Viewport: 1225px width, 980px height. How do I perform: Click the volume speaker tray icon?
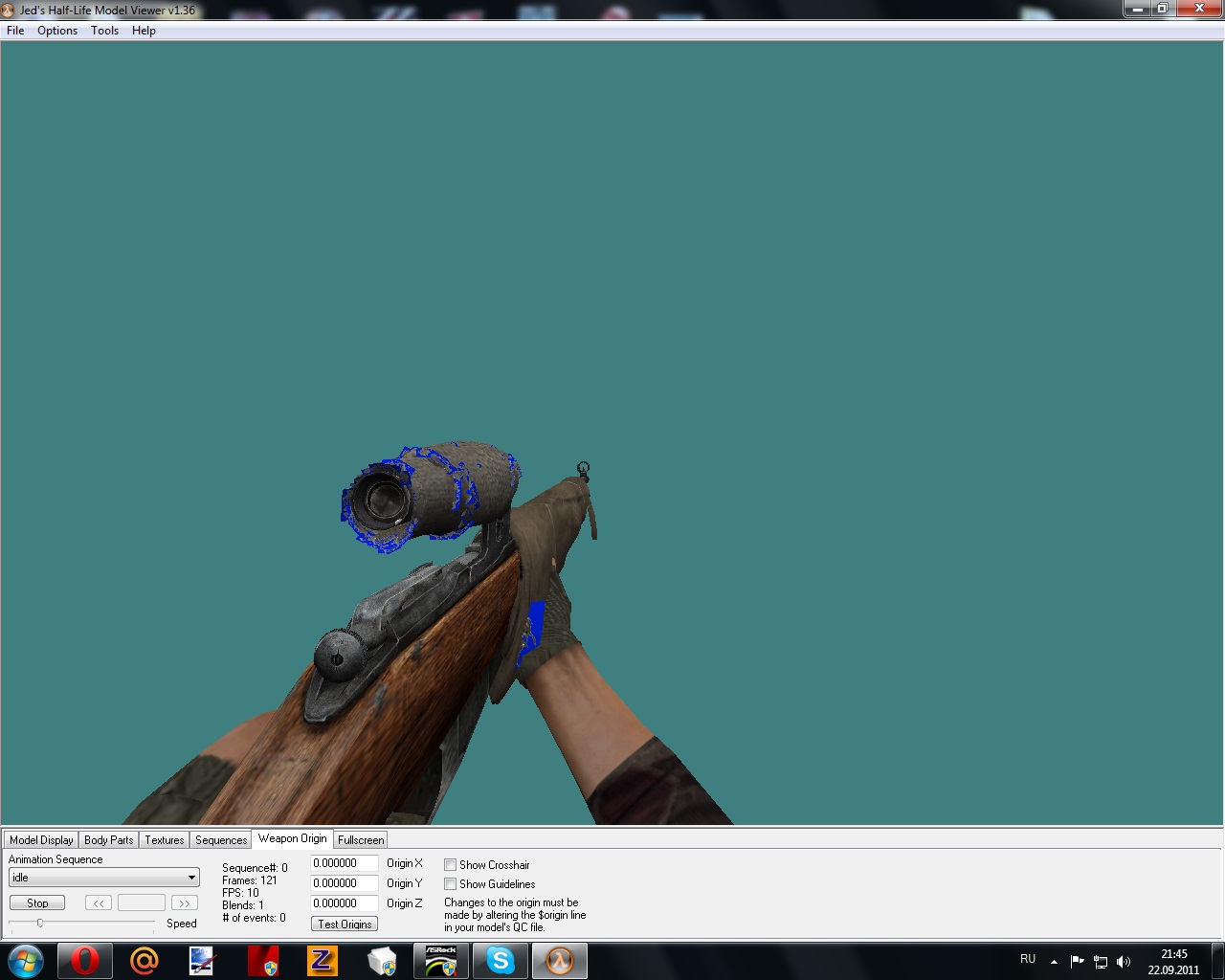tap(1124, 962)
